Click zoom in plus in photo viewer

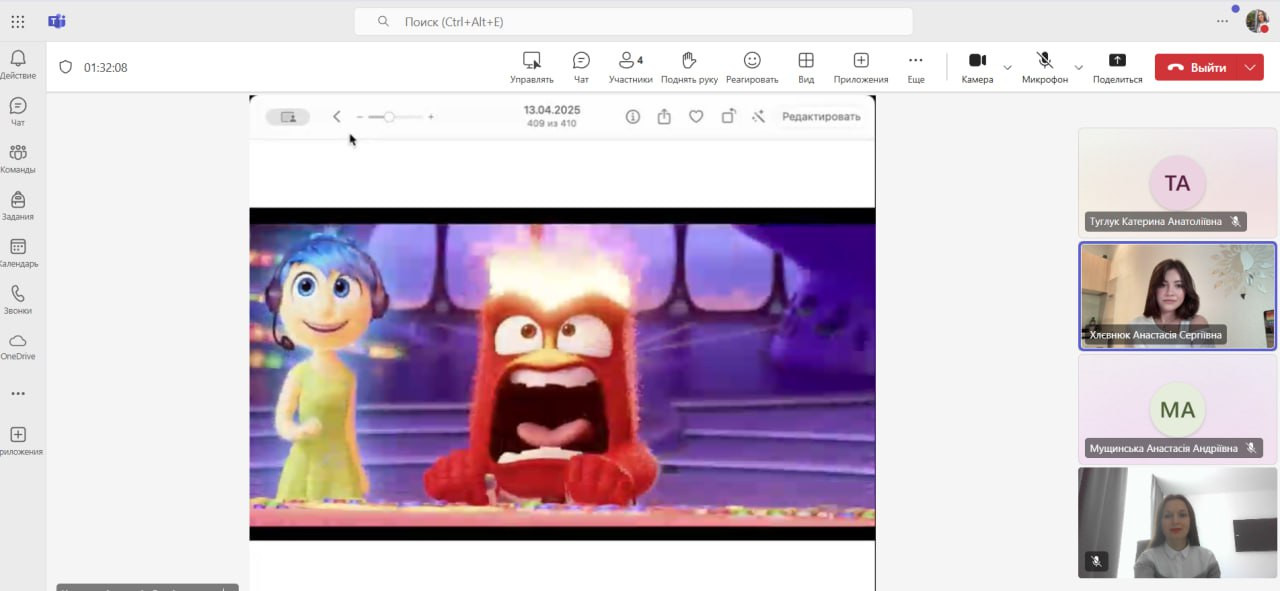431,117
